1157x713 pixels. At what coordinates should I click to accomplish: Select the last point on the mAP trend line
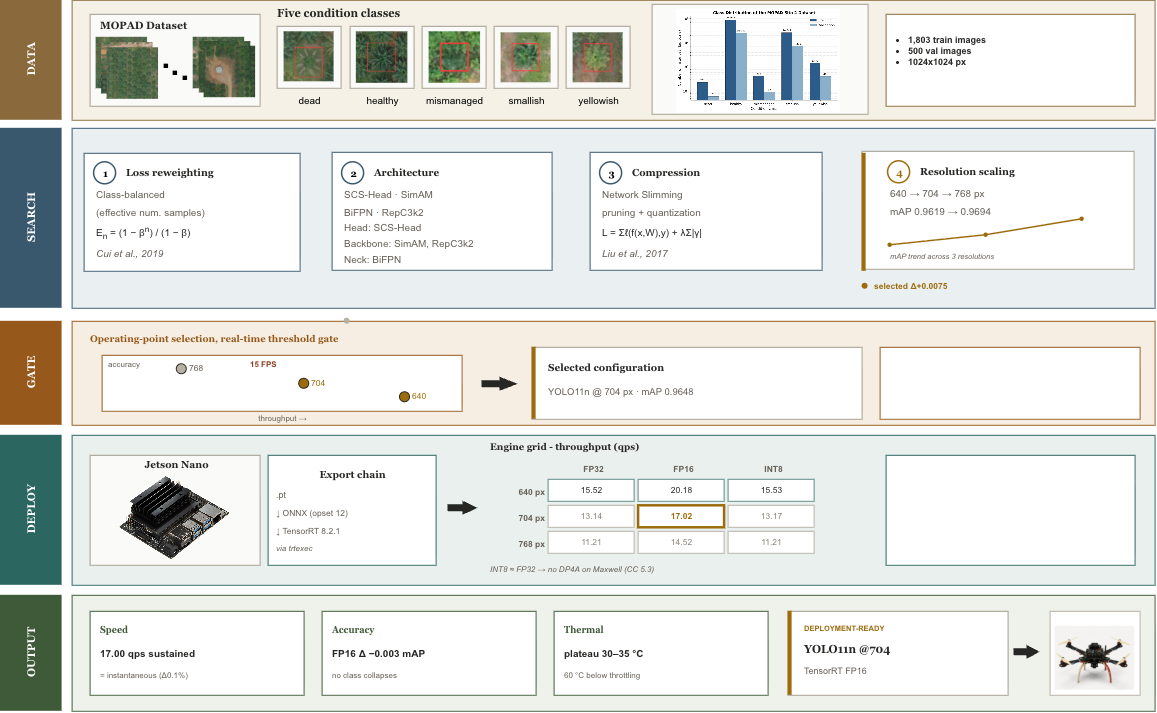(1082, 218)
